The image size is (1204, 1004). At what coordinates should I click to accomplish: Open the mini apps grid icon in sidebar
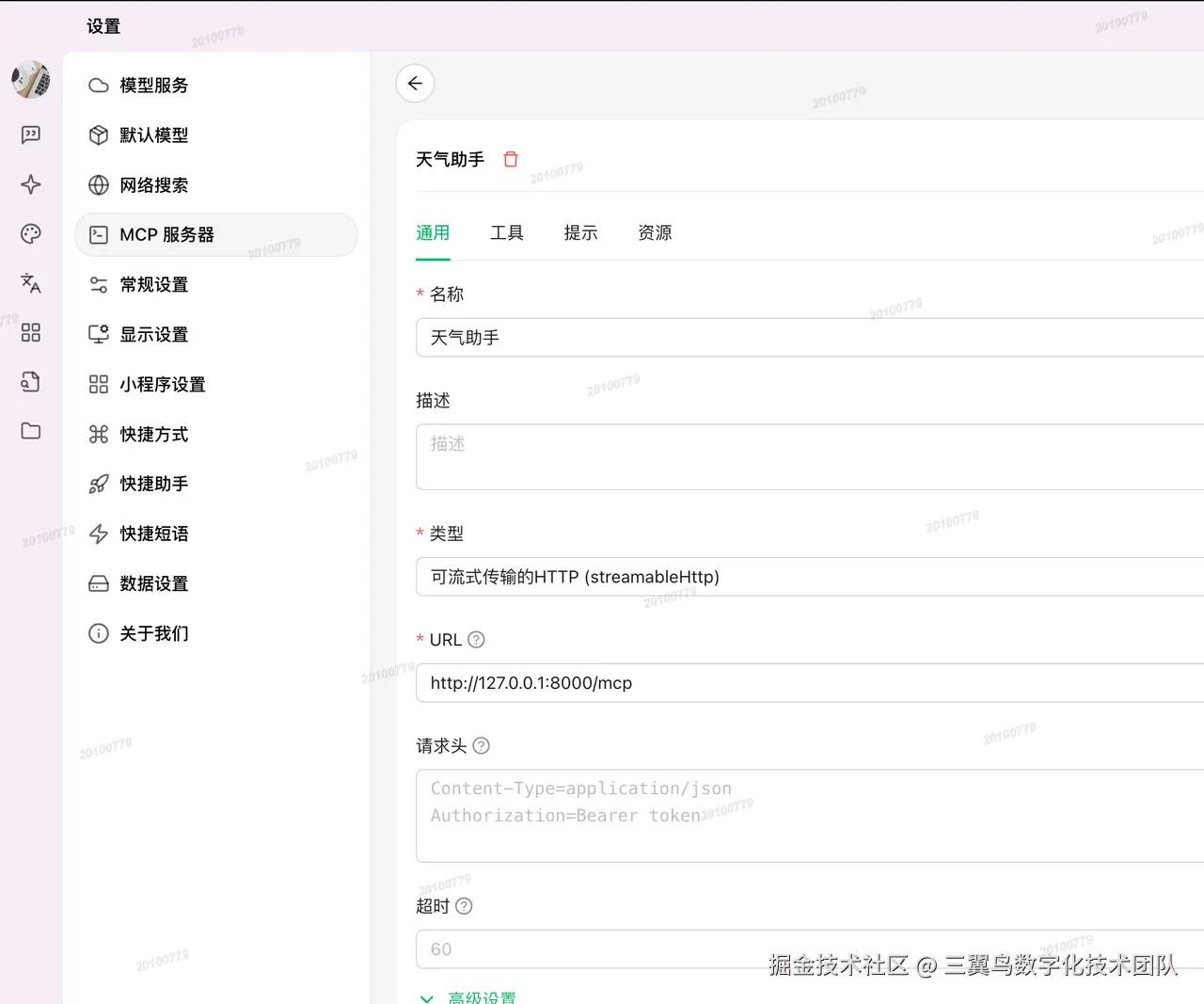coord(31,332)
